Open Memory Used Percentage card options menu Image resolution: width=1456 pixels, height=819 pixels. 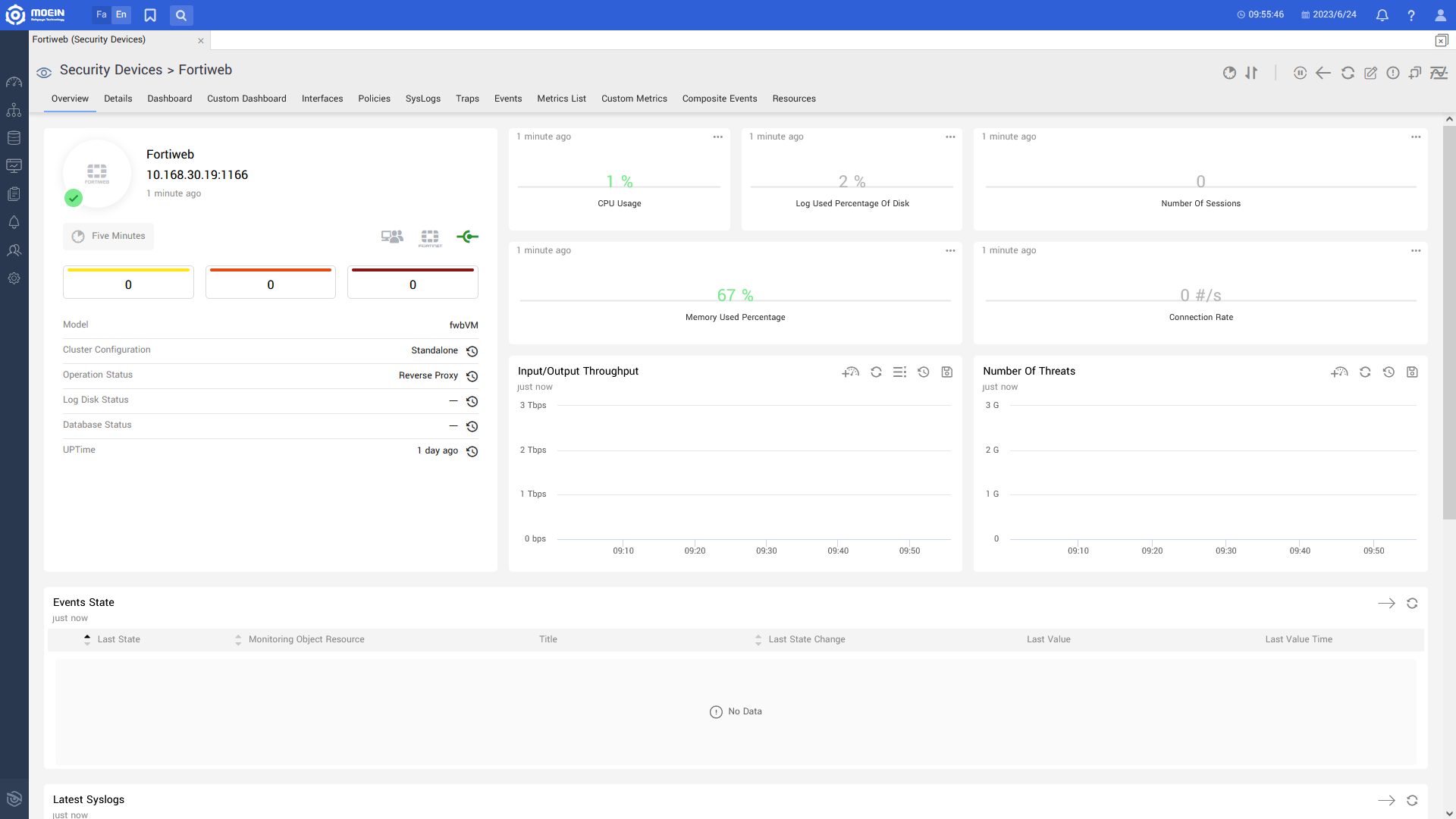[x=950, y=251]
